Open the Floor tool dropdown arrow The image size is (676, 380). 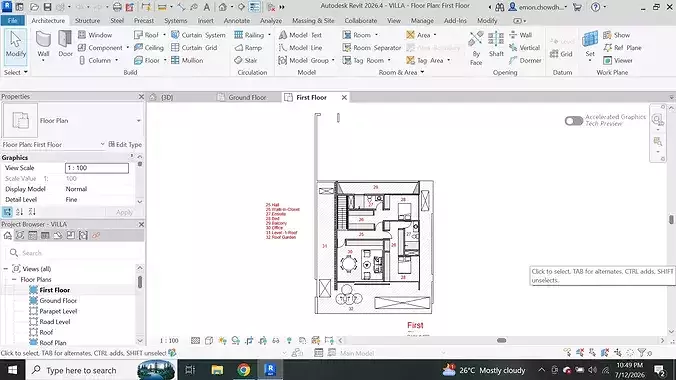point(165,60)
